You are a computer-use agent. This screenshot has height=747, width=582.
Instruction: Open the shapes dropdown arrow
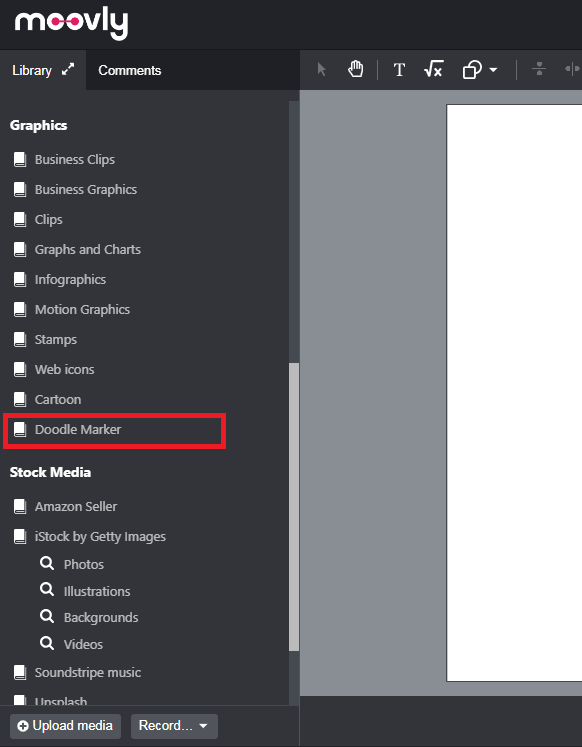(493, 70)
